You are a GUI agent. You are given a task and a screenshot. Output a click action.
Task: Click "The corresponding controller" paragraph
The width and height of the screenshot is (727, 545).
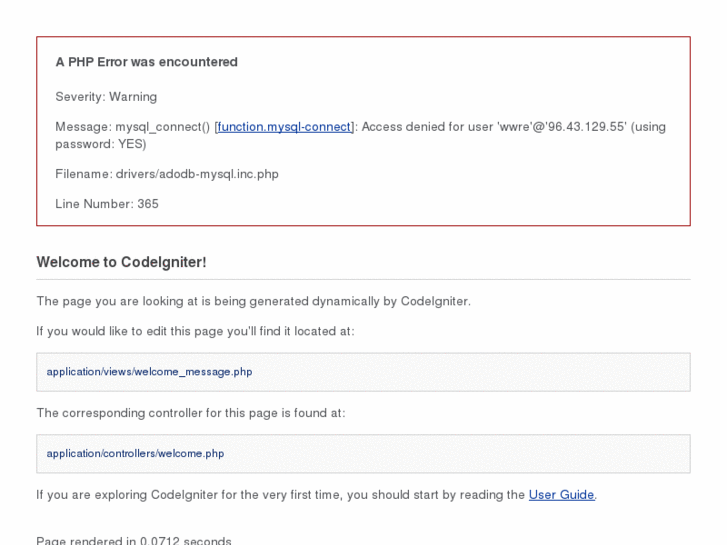(190, 413)
